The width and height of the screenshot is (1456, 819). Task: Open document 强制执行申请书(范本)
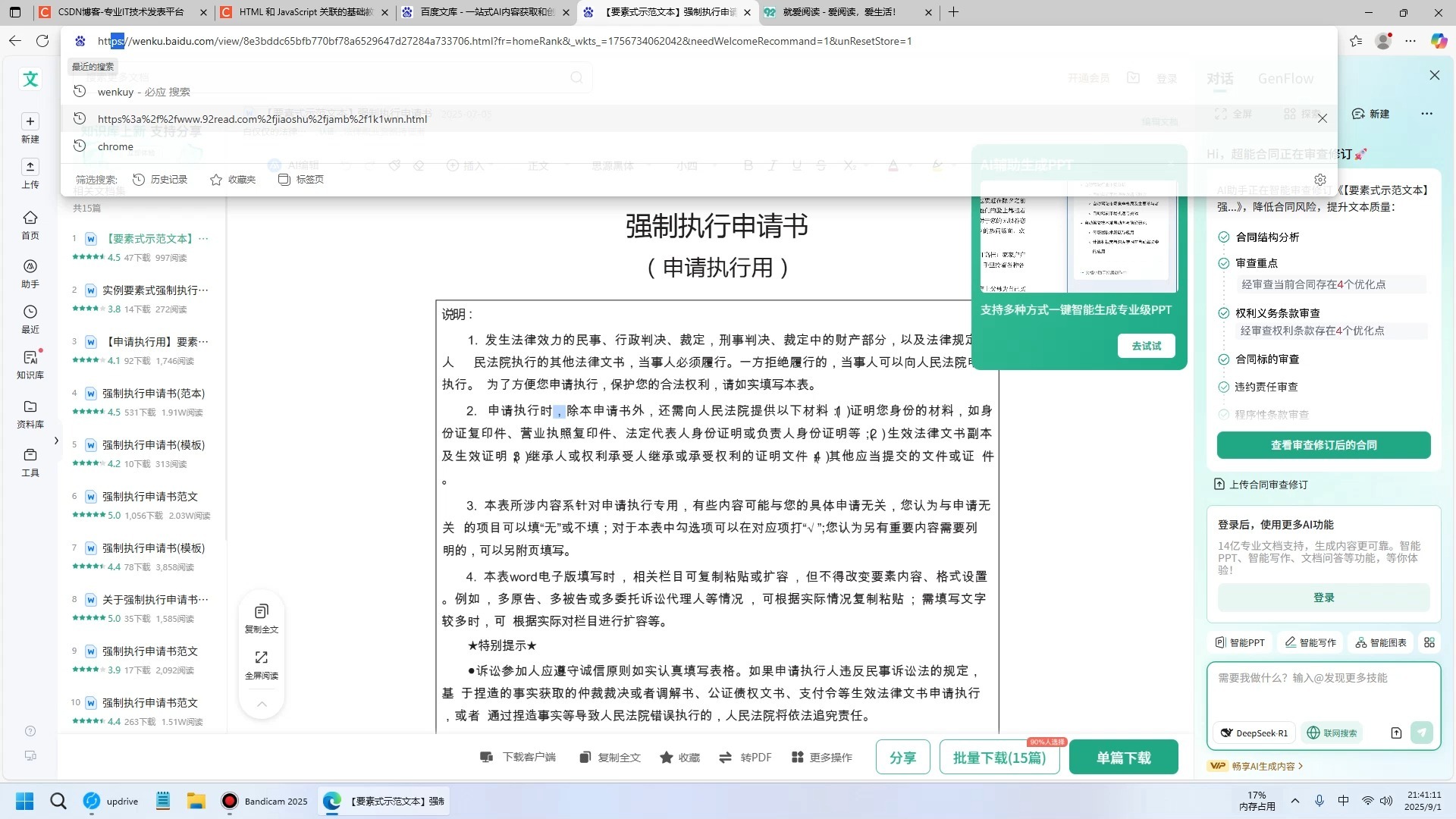click(x=154, y=394)
